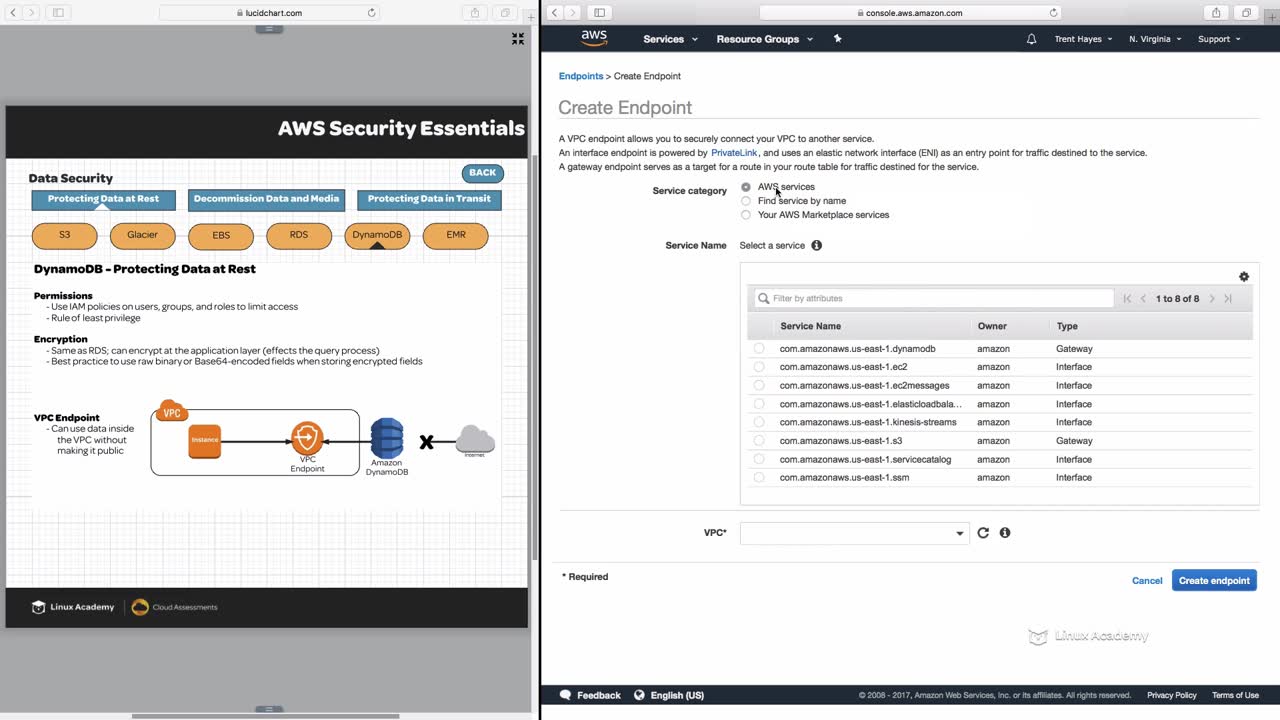Open the RDS section on the slide
The width and height of the screenshot is (1280, 720).
click(x=299, y=235)
